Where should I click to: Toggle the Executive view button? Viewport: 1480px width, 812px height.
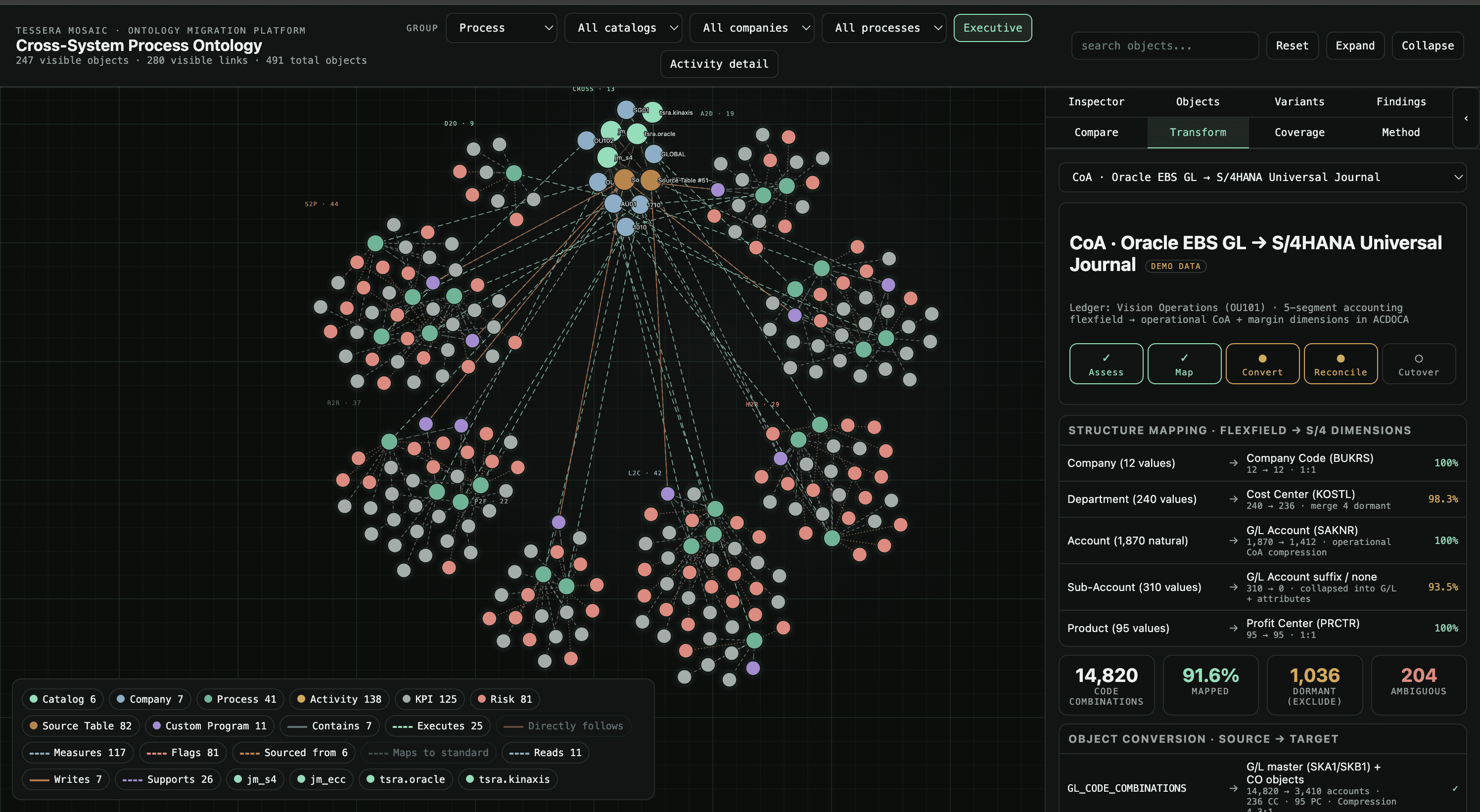[992, 28]
